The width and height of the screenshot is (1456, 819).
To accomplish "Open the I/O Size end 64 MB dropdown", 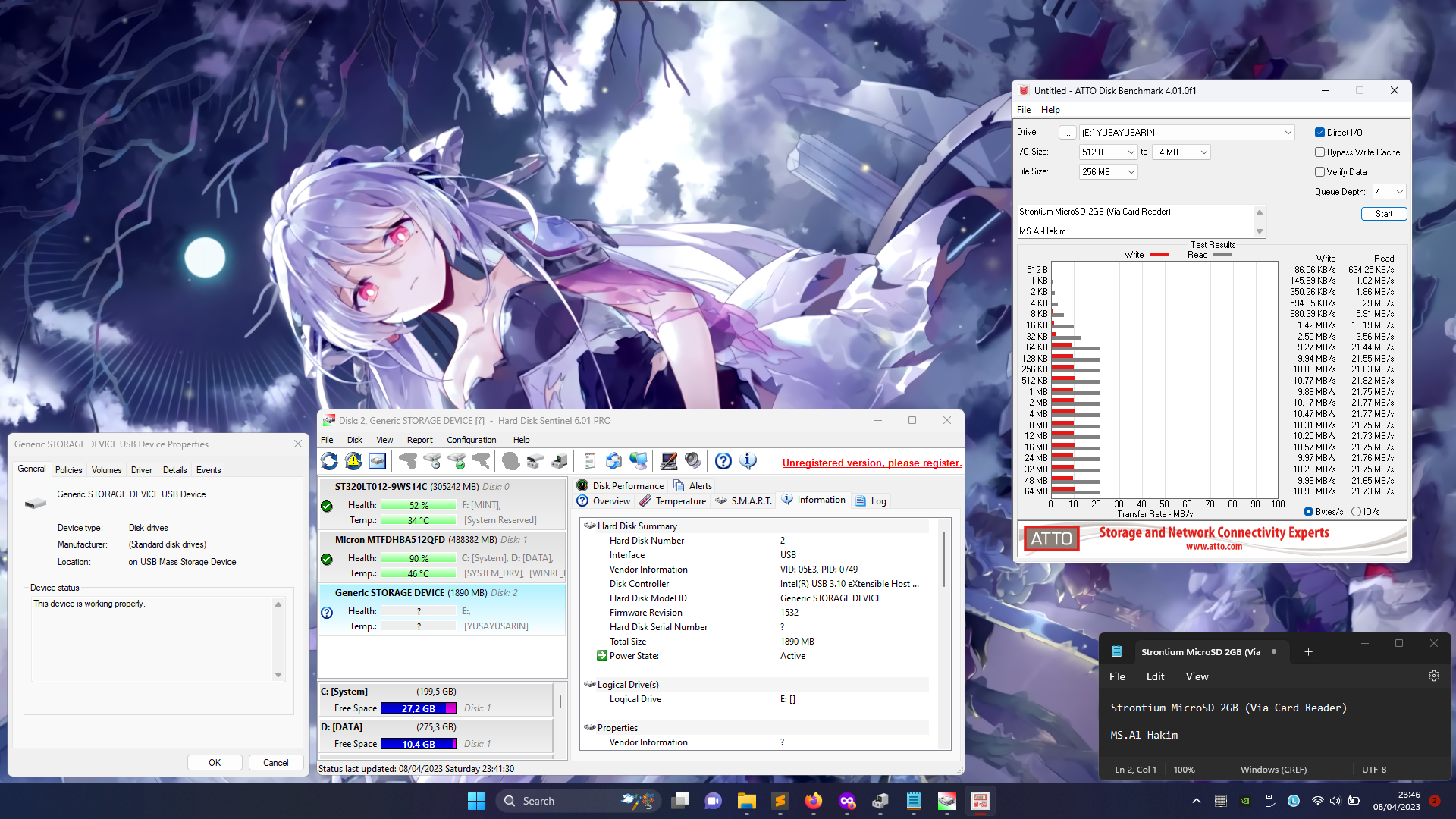I will point(1181,152).
